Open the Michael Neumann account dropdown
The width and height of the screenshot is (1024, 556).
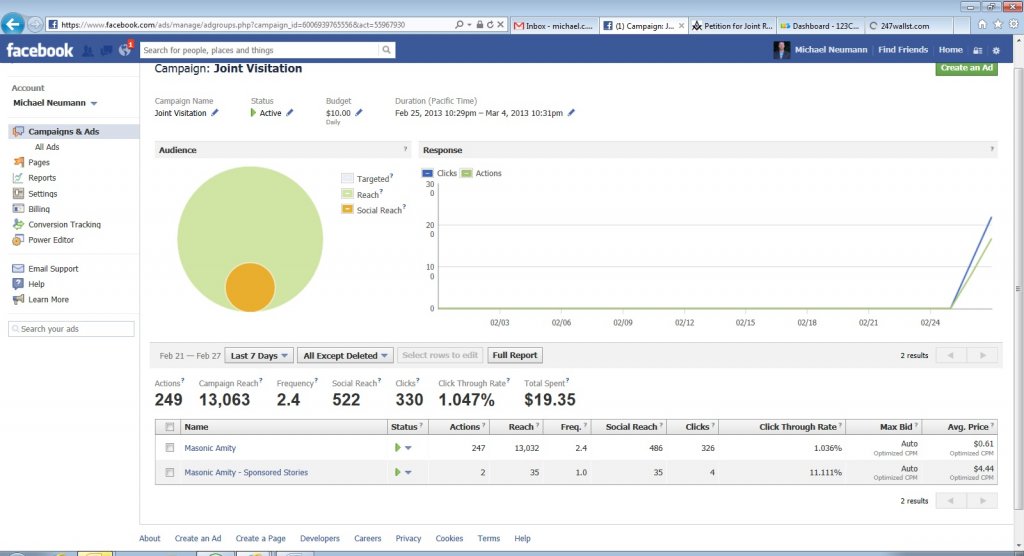click(56, 103)
